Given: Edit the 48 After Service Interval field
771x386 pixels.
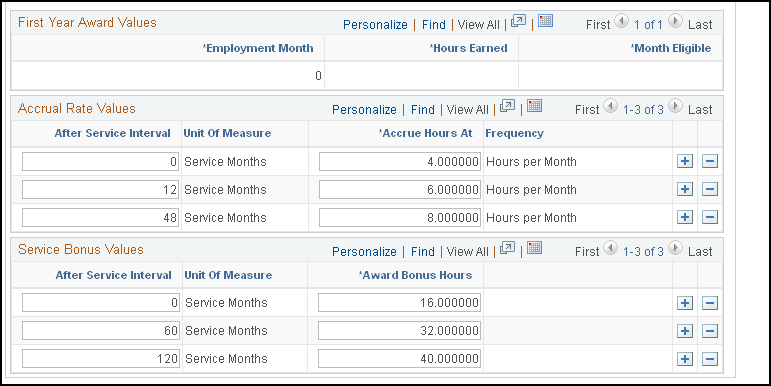Looking at the screenshot, I should click(x=100, y=218).
